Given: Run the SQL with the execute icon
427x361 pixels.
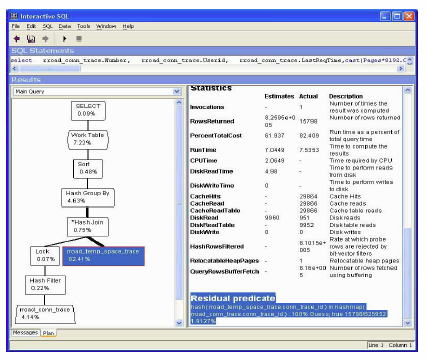Looking at the screenshot, I should click(65, 39).
